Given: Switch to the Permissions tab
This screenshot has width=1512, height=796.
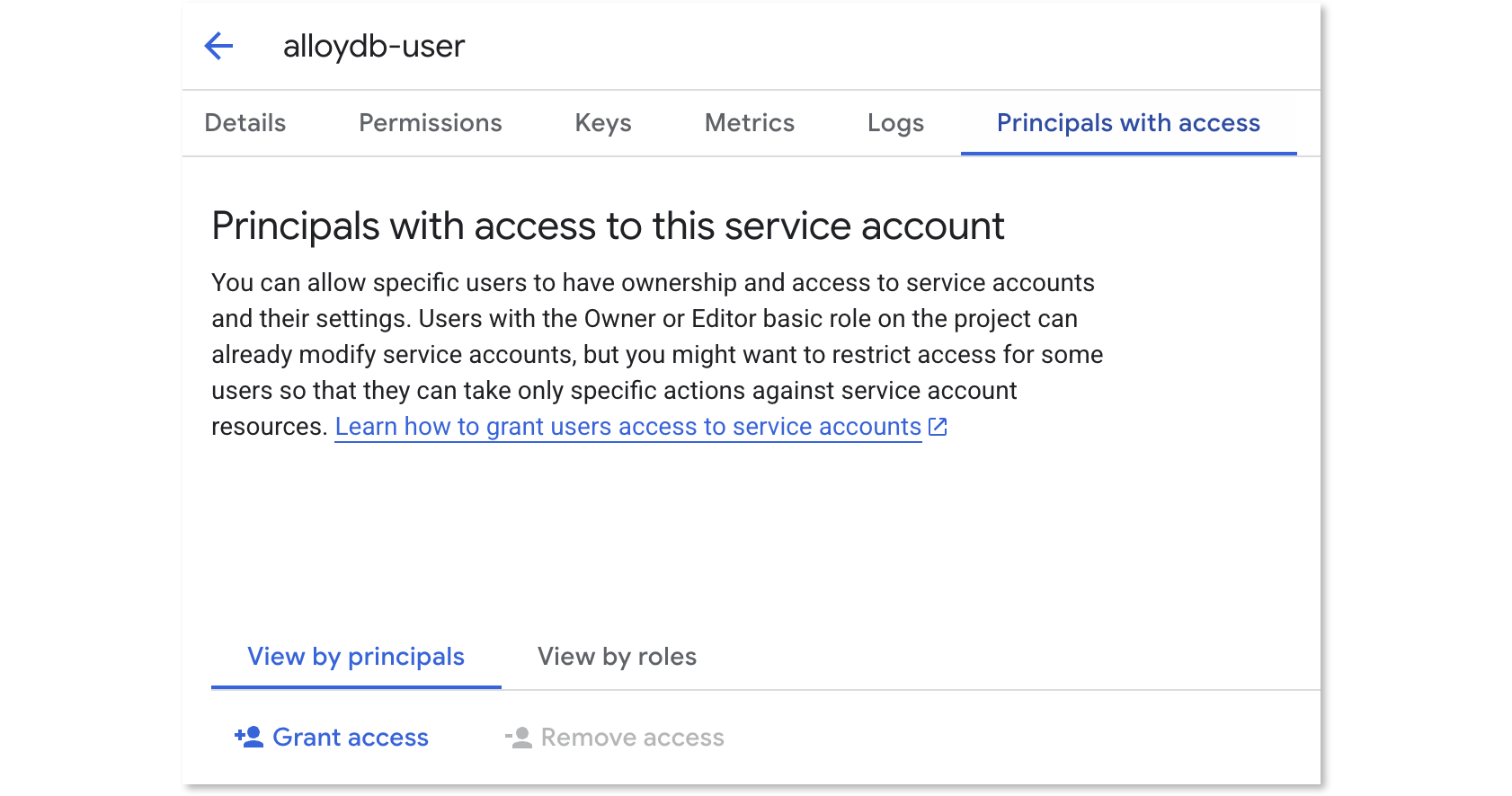Looking at the screenshot, I should [x=430, y=123].
